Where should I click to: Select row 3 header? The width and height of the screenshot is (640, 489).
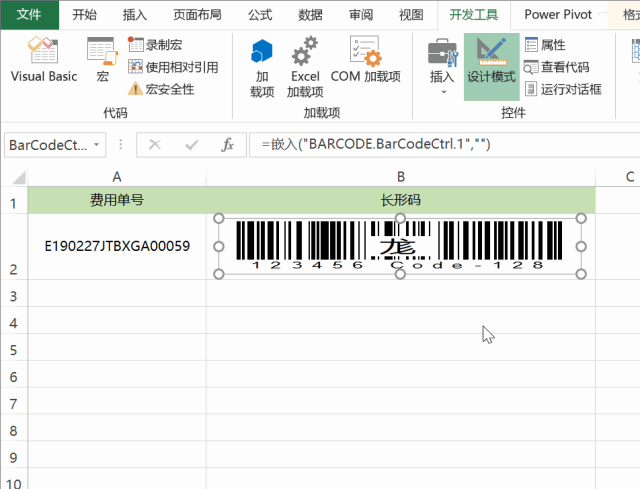[x=13, y=293]
